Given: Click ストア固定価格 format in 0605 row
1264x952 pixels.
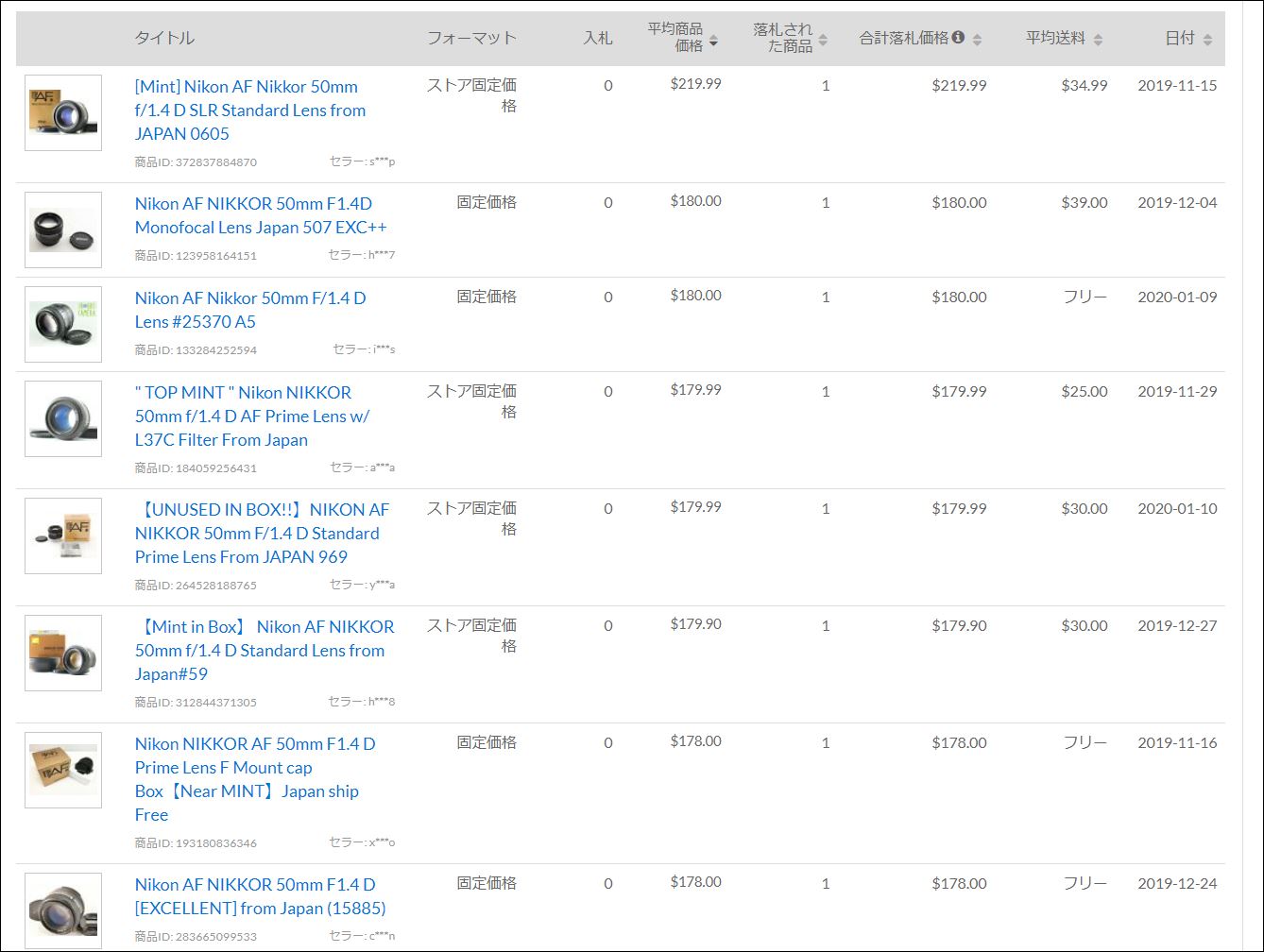Looking at the screenshot, I should click(x=471, y=95).
